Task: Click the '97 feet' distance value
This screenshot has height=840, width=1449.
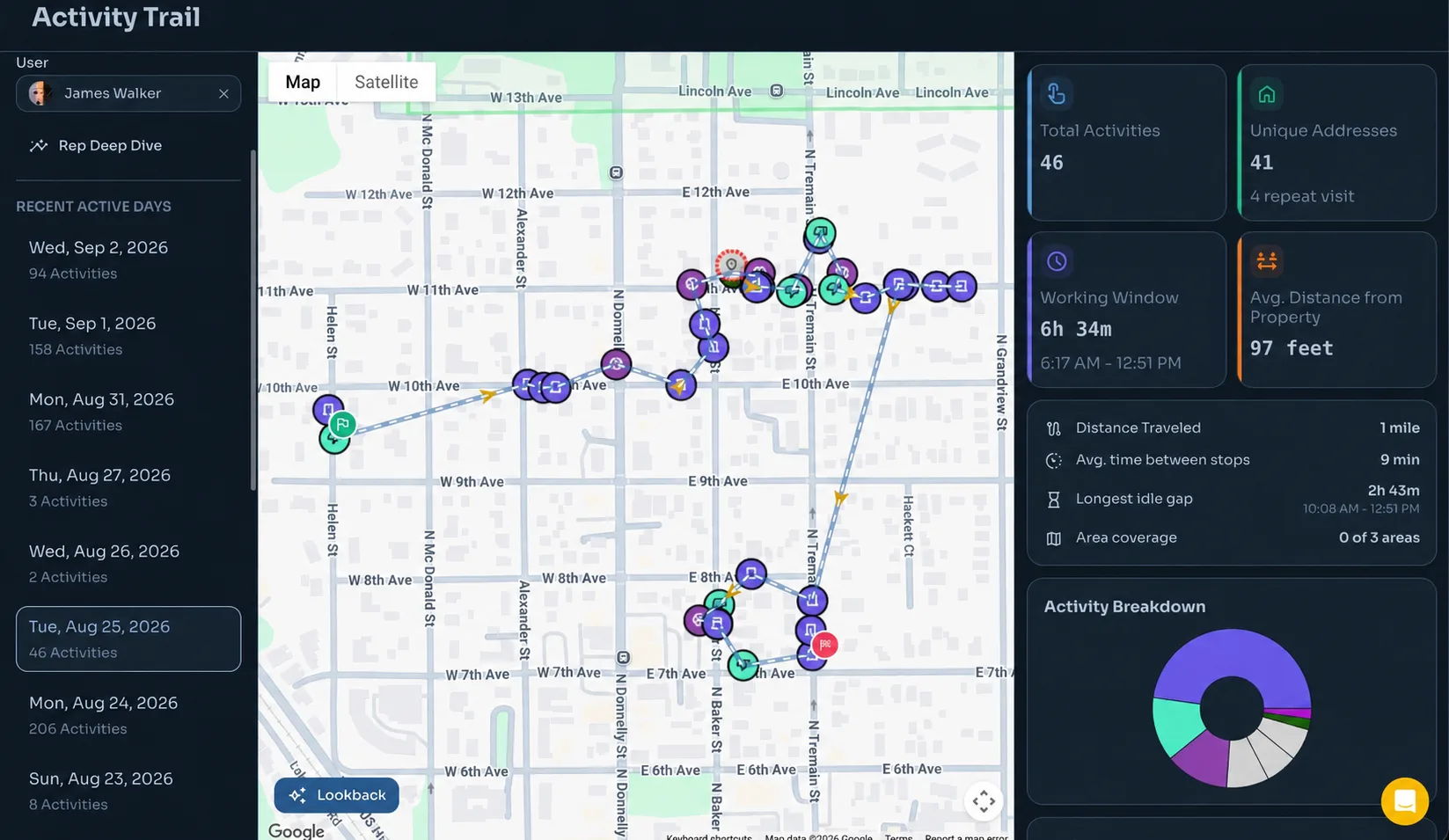Action: [x=1292, y=348]
